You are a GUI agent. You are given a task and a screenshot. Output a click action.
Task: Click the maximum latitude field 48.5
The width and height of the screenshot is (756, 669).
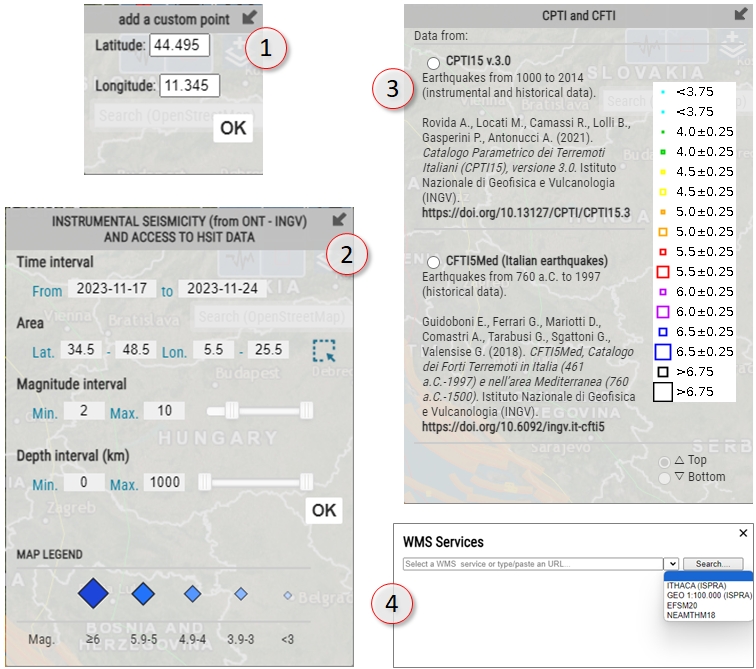(136, 349)
